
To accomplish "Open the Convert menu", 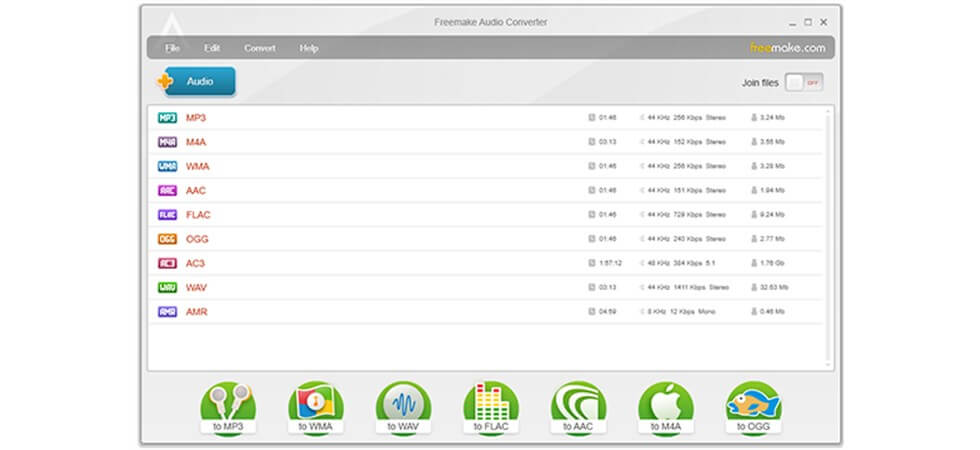I will (x=260, y=48).
